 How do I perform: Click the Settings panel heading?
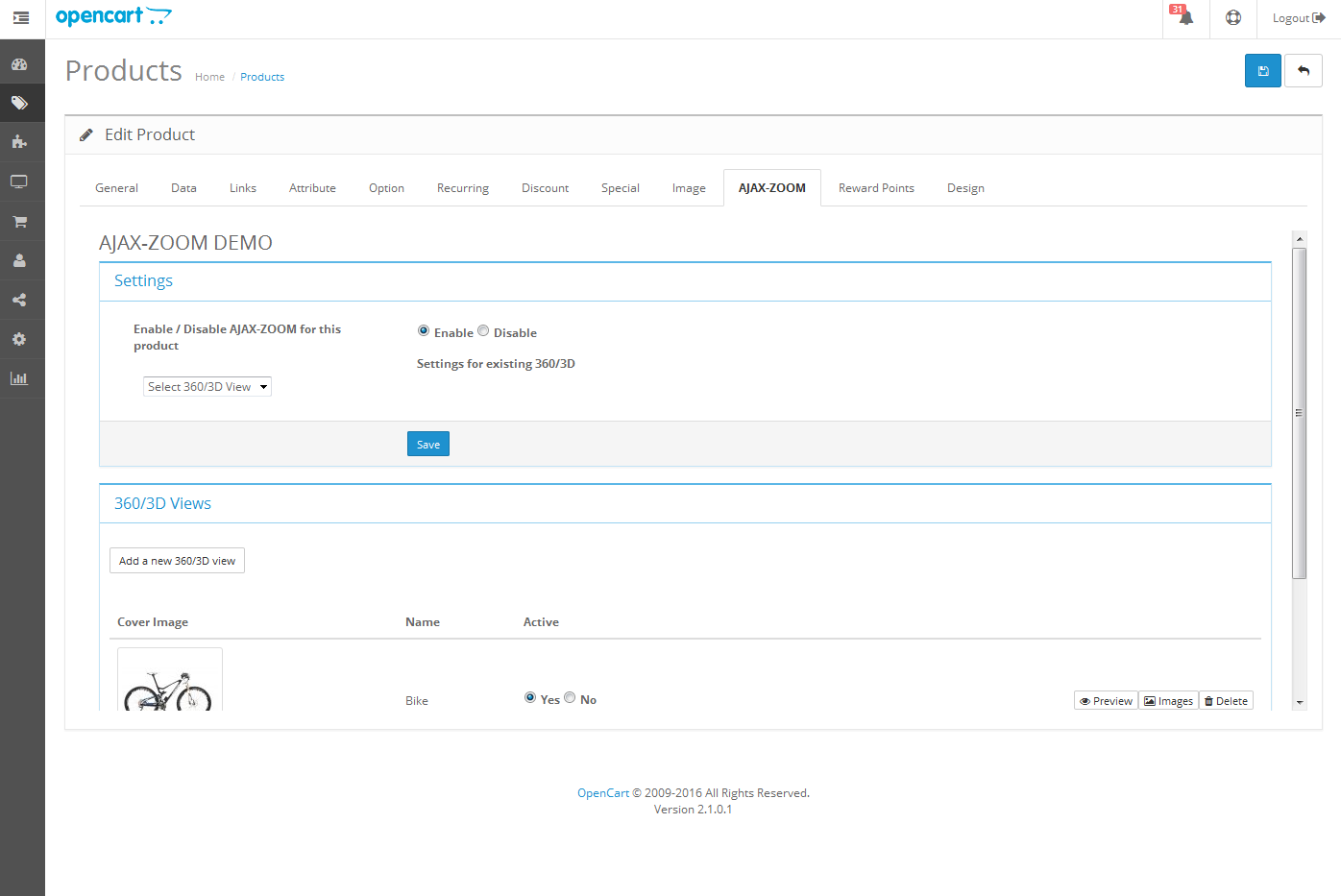click(x=143, y=280)
